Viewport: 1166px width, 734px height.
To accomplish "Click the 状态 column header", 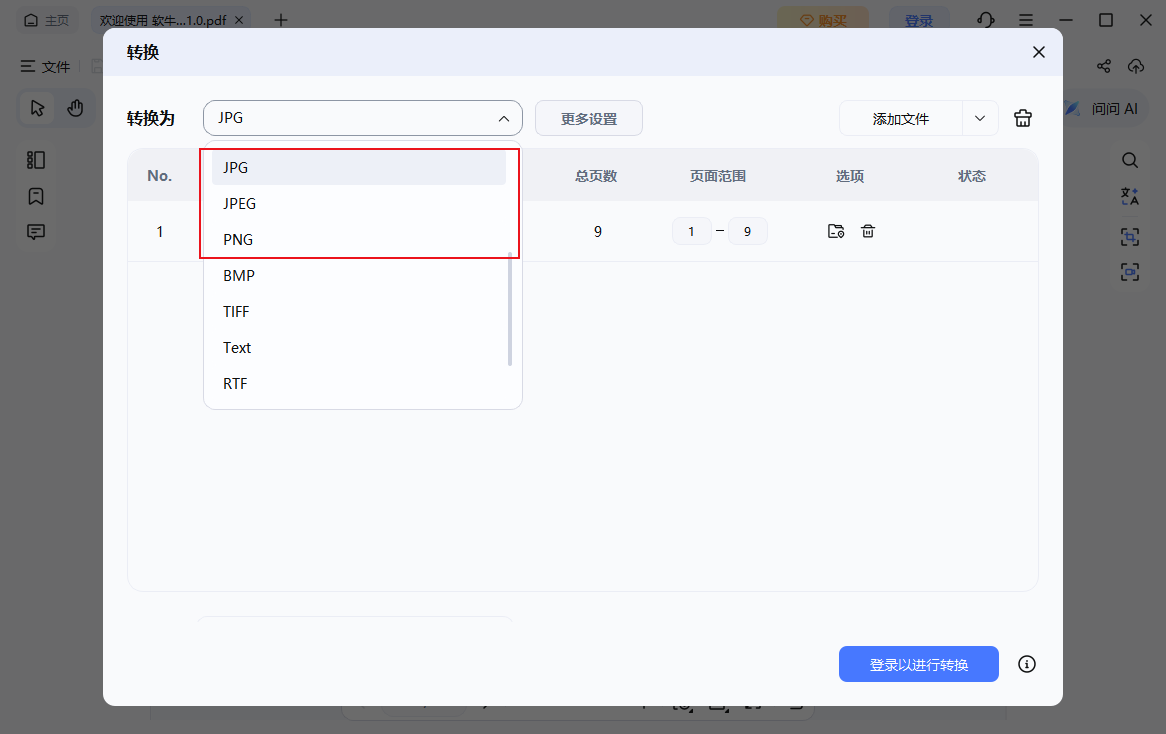I will tap(972, 176).
